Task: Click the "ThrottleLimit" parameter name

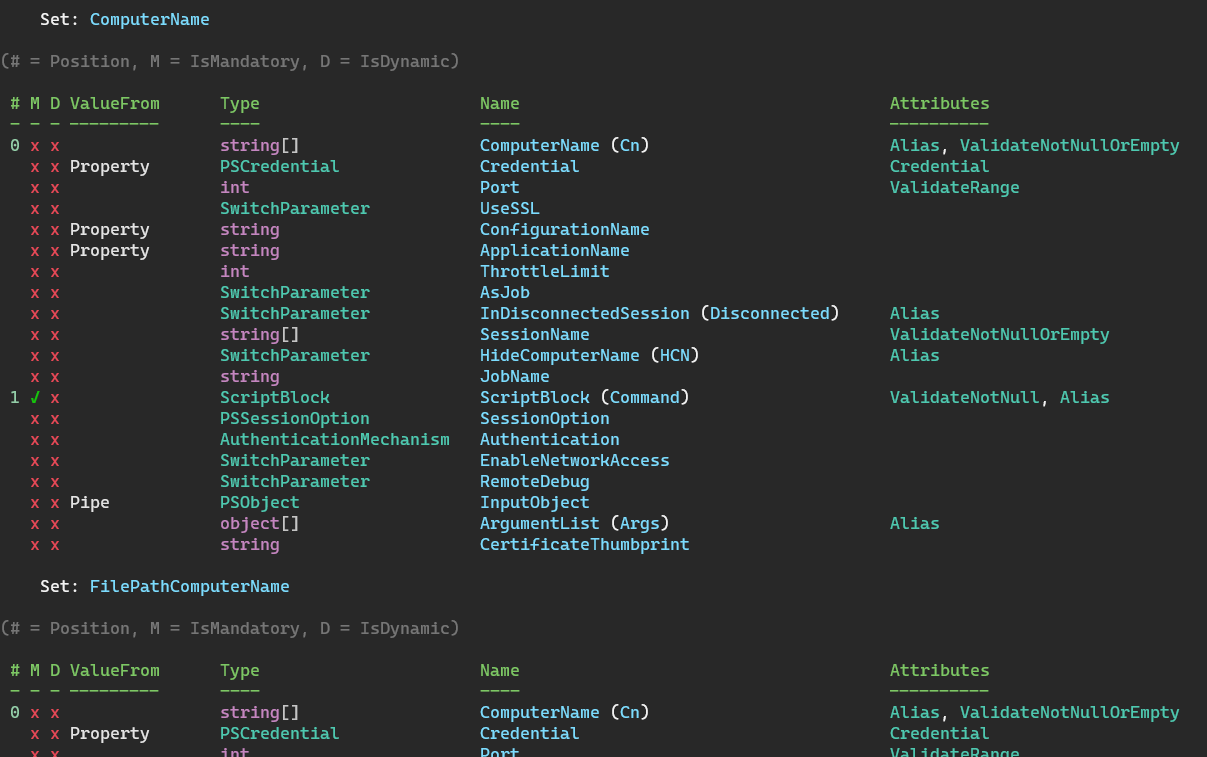Action: pyautogui.click(x=545, y=271)
